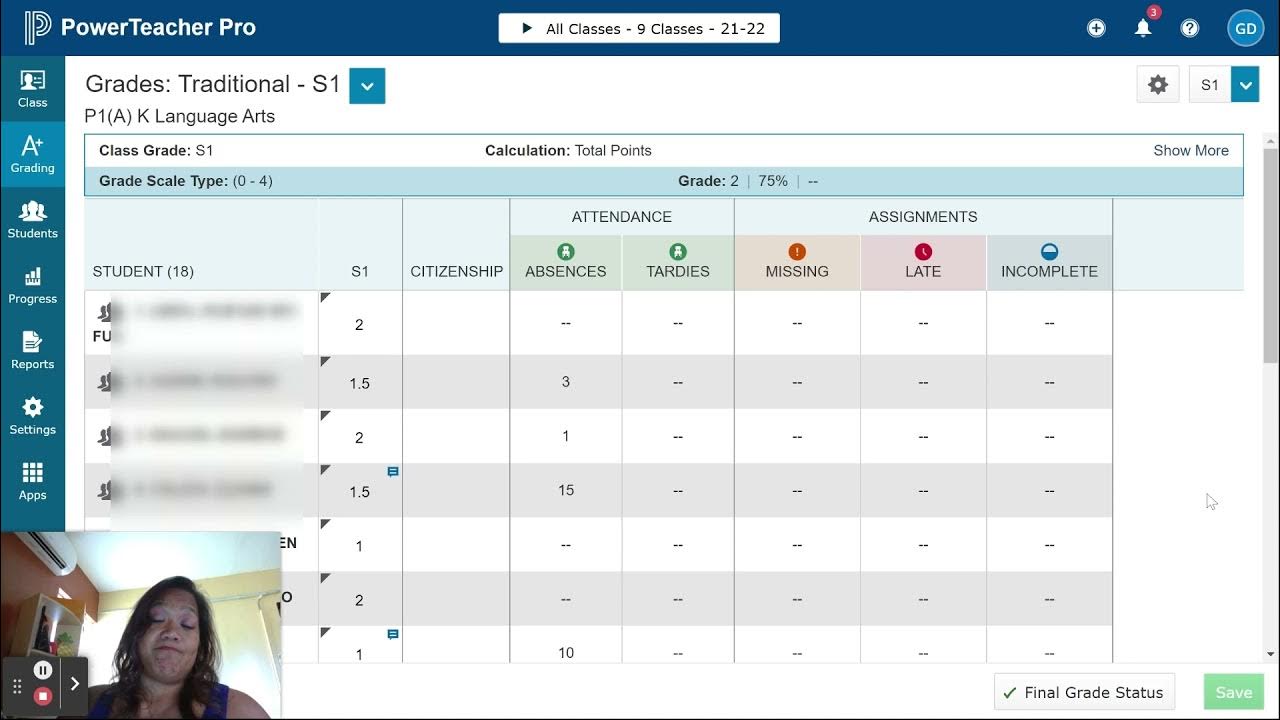The height and width of the screenshot is (720, 1280).
Task: Select the S1 grade cell on 3-absences row
Action: 360,382
